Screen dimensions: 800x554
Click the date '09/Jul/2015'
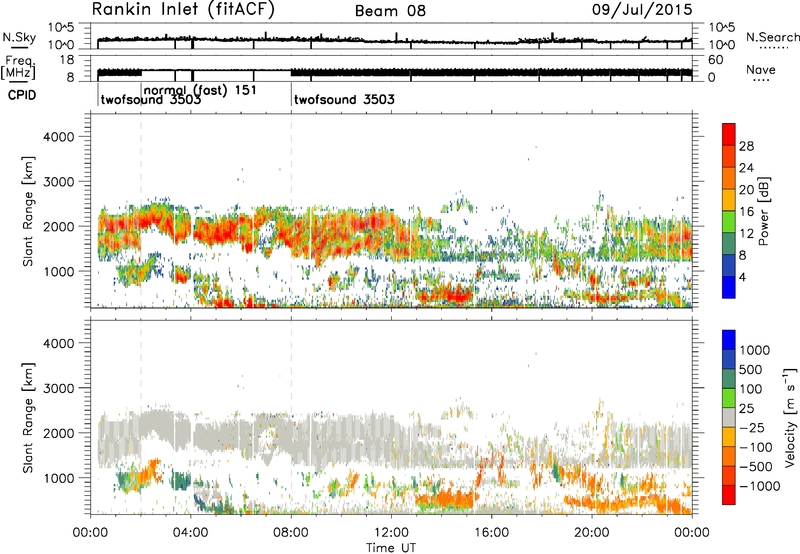click(642, 10)
